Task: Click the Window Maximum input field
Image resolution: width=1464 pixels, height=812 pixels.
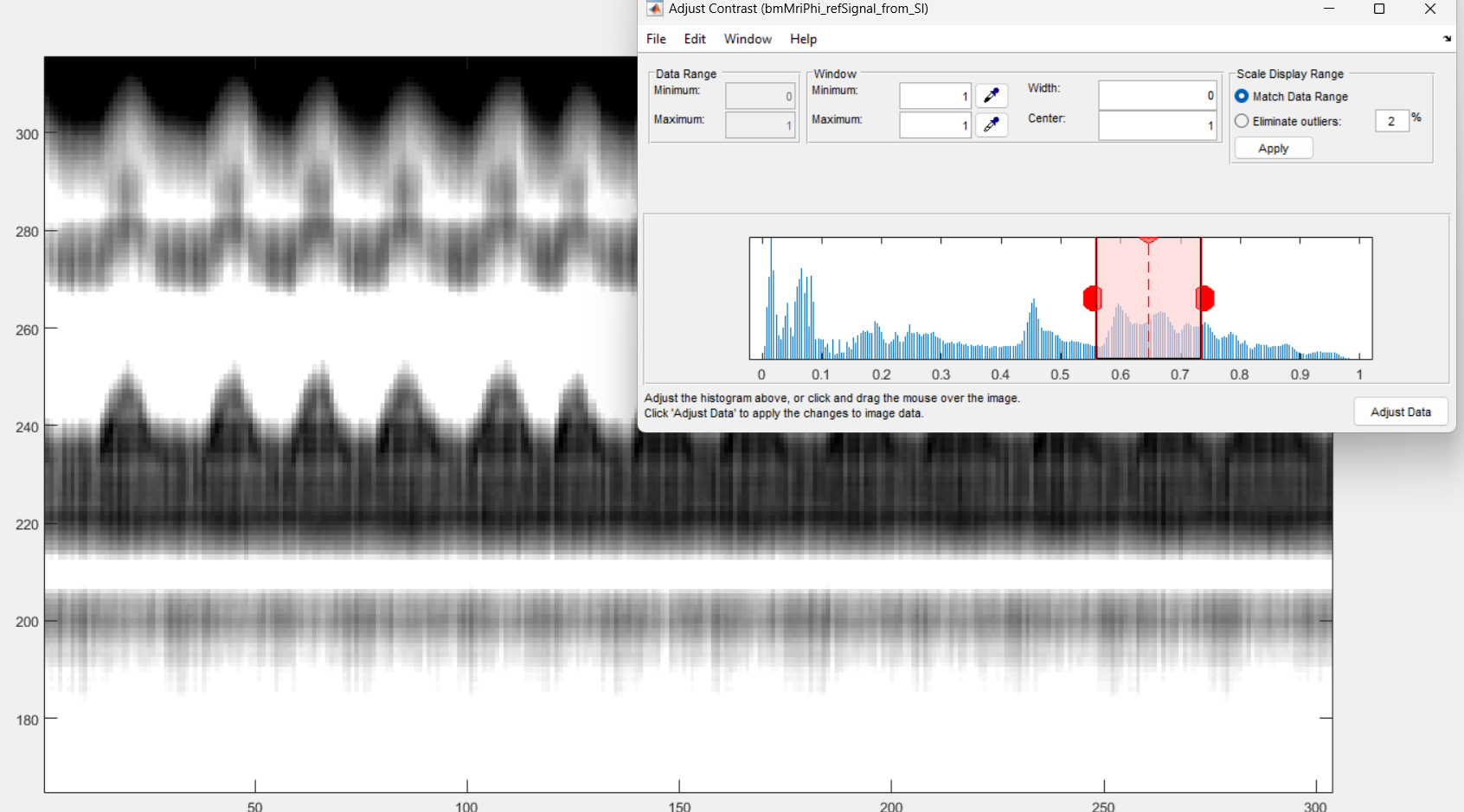Action: (x=935, y=125)
